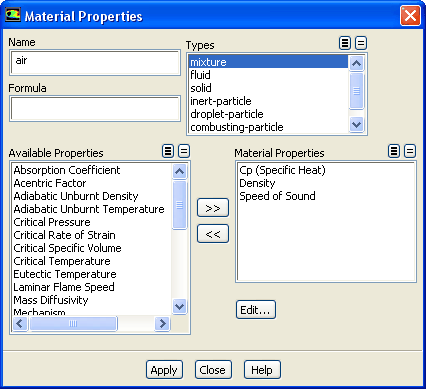Click the Name input field

(95, 63)
